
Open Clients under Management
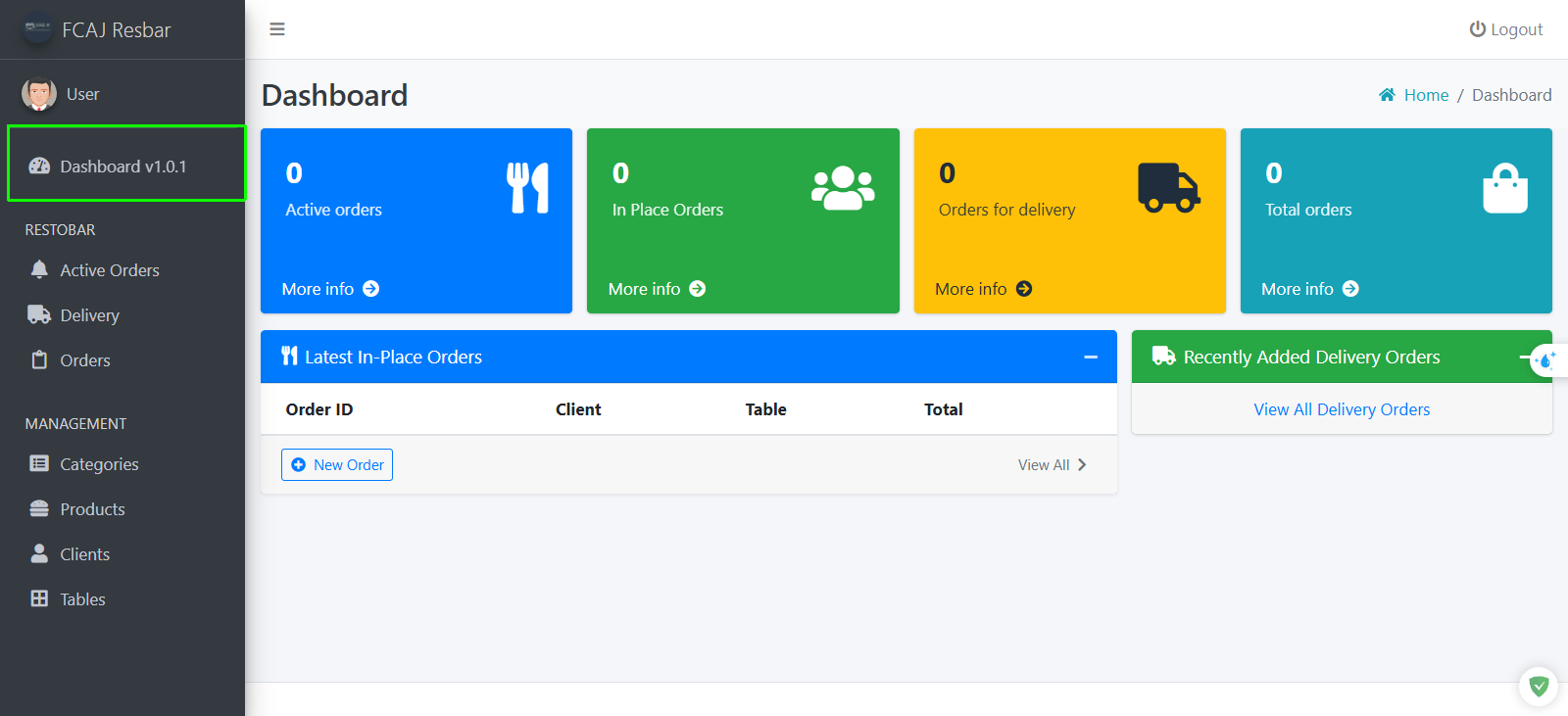(x=122, y=554)
